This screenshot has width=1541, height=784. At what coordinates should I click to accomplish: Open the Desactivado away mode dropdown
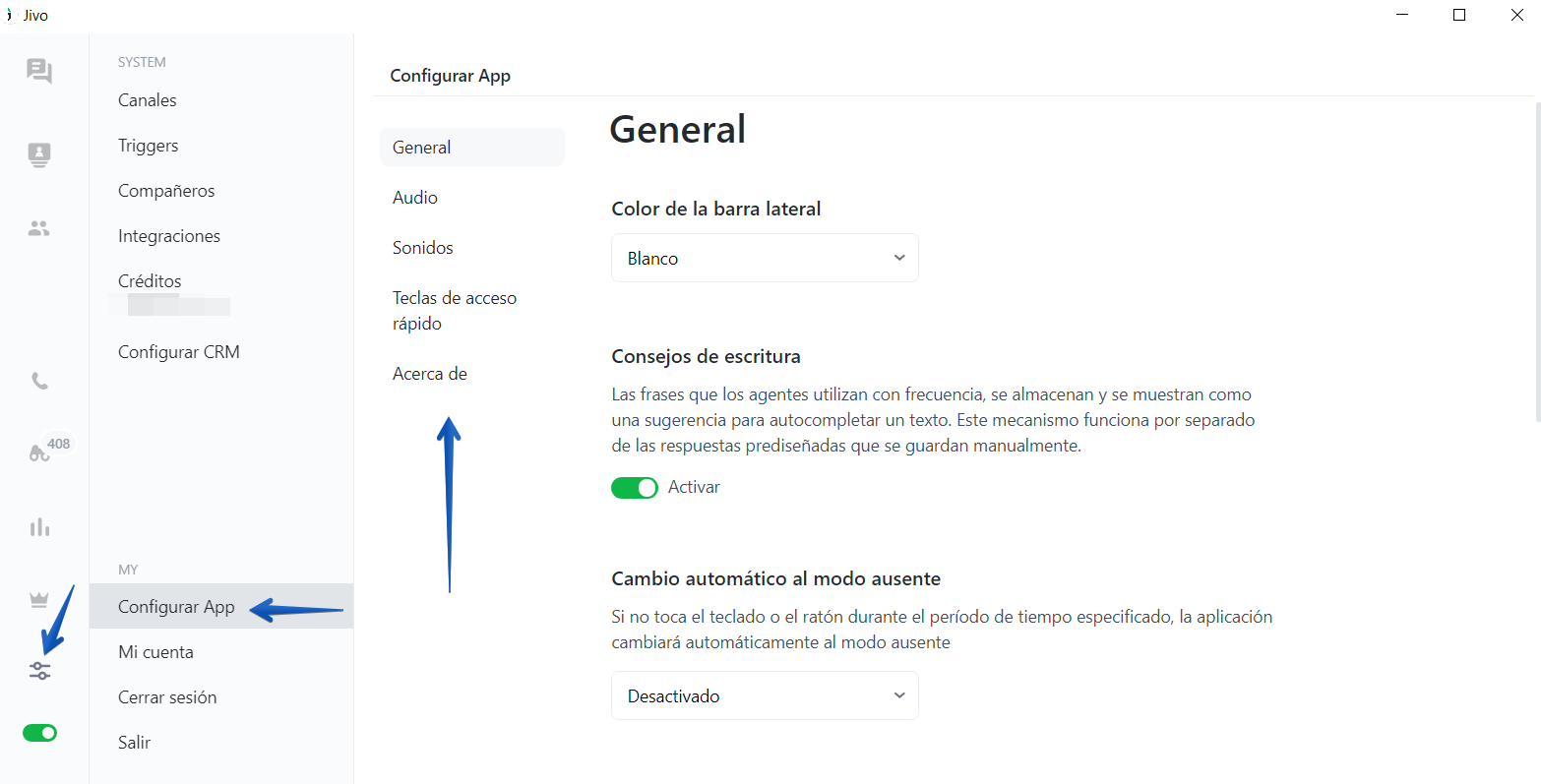765,695
